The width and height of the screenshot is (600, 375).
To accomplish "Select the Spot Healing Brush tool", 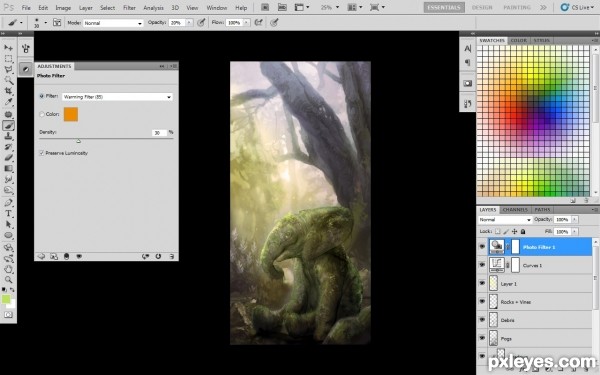I will (8, 114).
